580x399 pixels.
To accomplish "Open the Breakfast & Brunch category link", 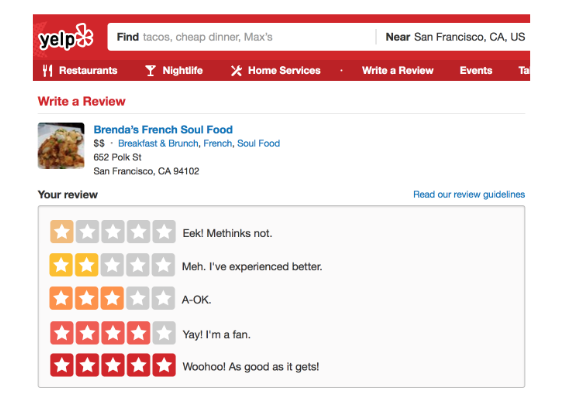I will [x=158, y=143].
